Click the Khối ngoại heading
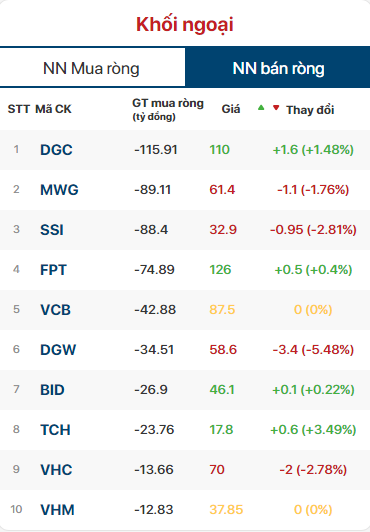This screenshot has height=532, width=370. (185, 25)
